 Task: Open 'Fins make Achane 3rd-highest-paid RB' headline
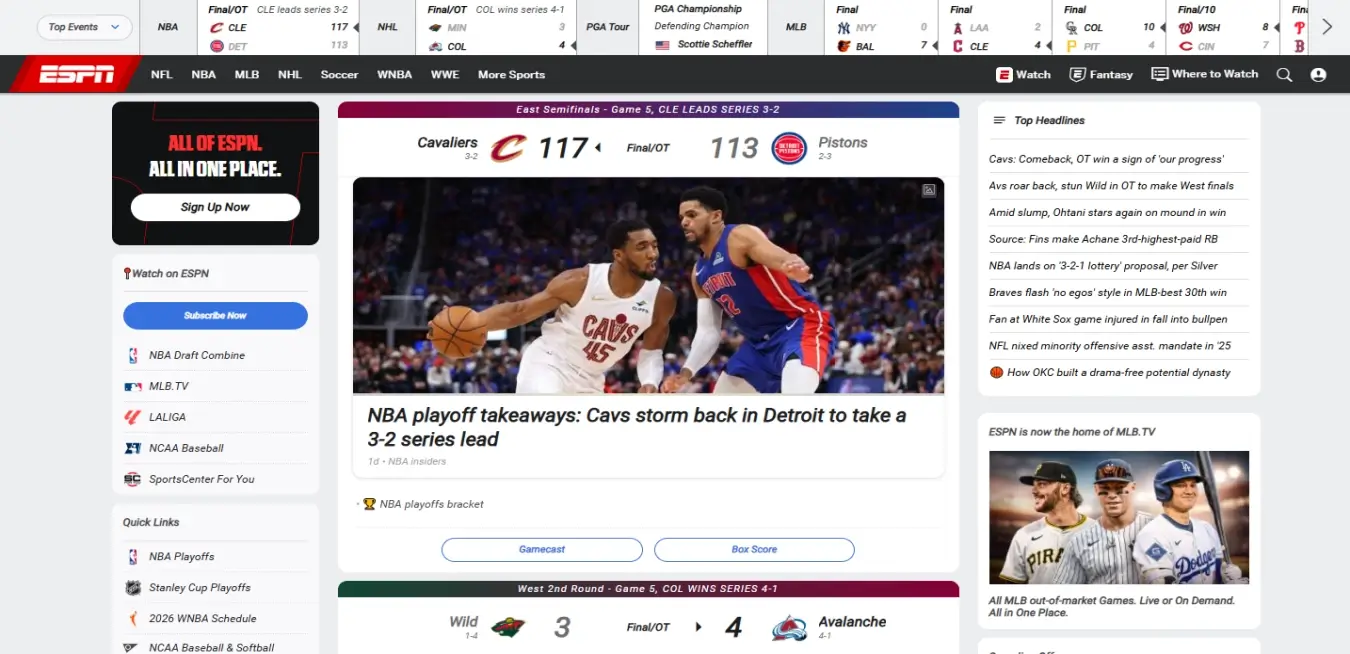pyautogui.click(x=1103, y=239)
